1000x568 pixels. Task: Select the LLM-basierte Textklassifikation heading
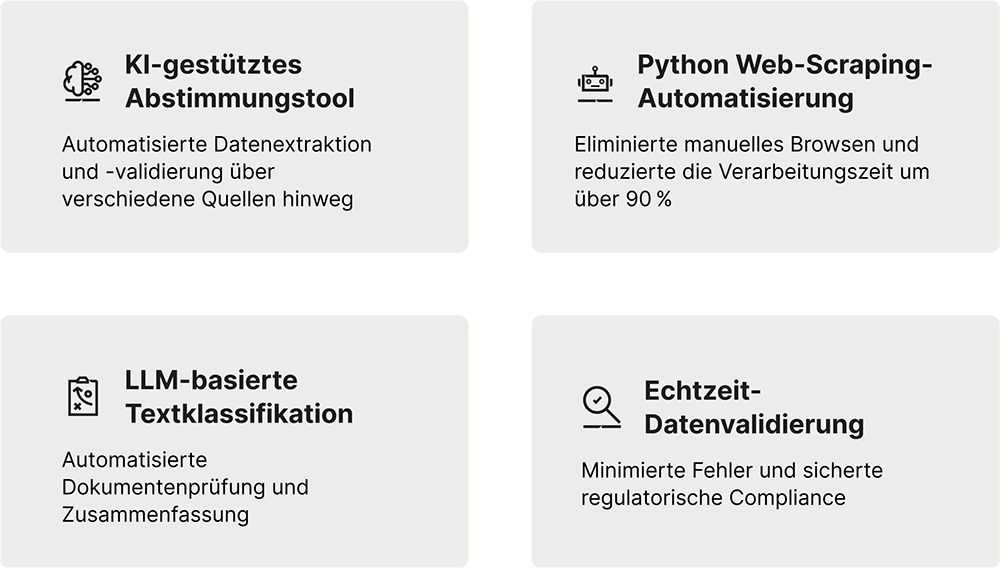239,397
